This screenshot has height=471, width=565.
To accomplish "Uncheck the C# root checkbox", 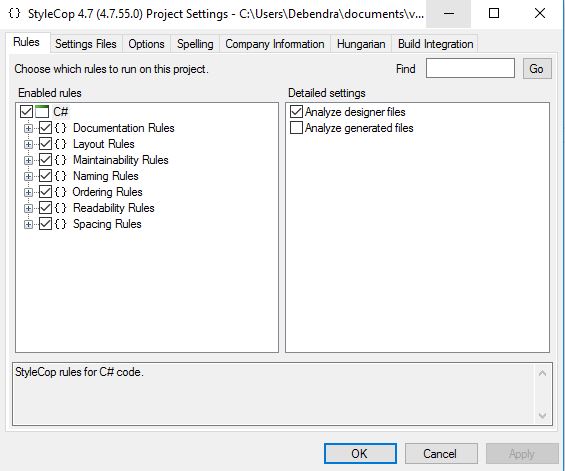I will click(26, 112).
